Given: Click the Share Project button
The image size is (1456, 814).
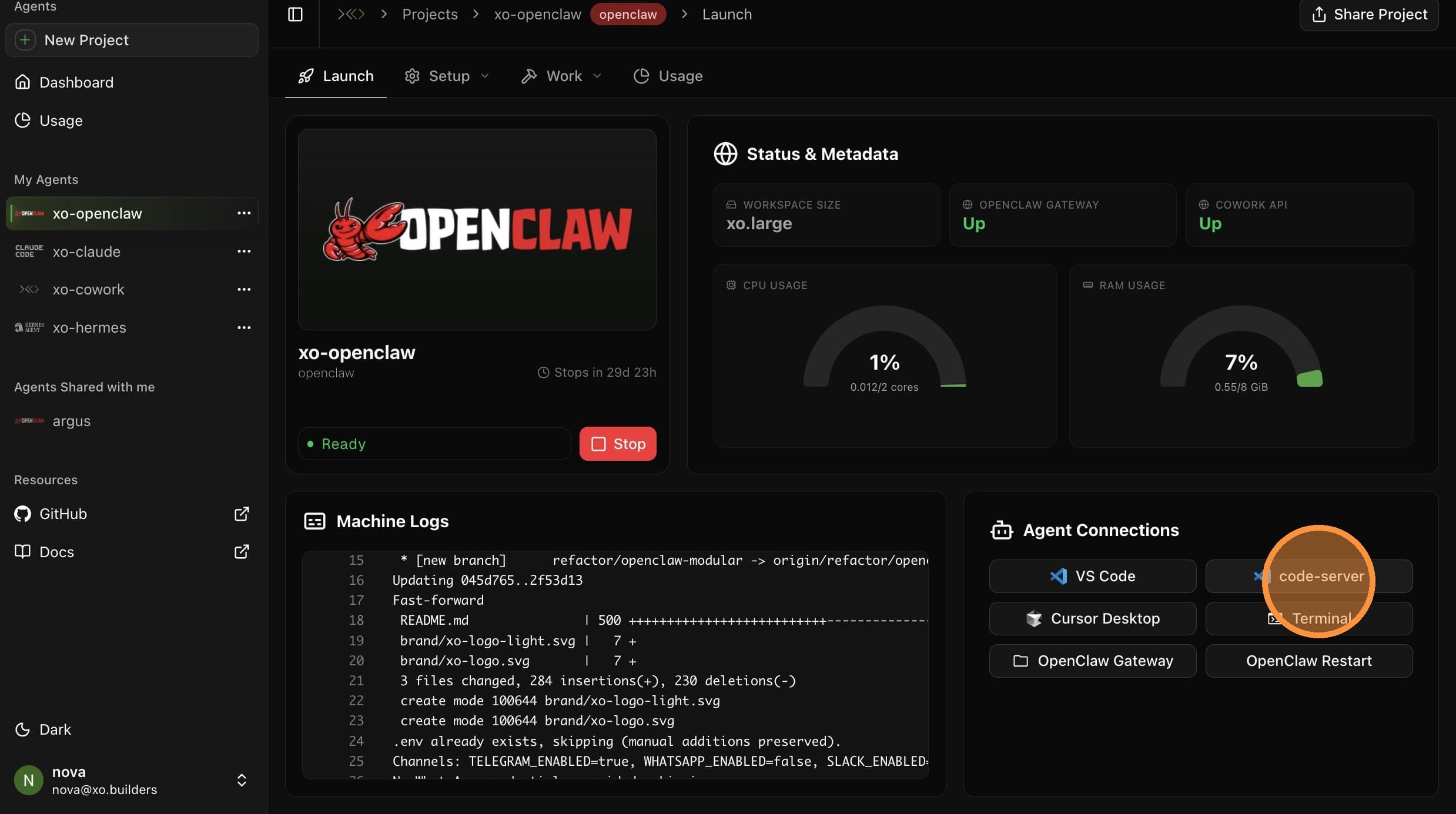Looking at the screenshot, I should click(x=1369, y=14).
